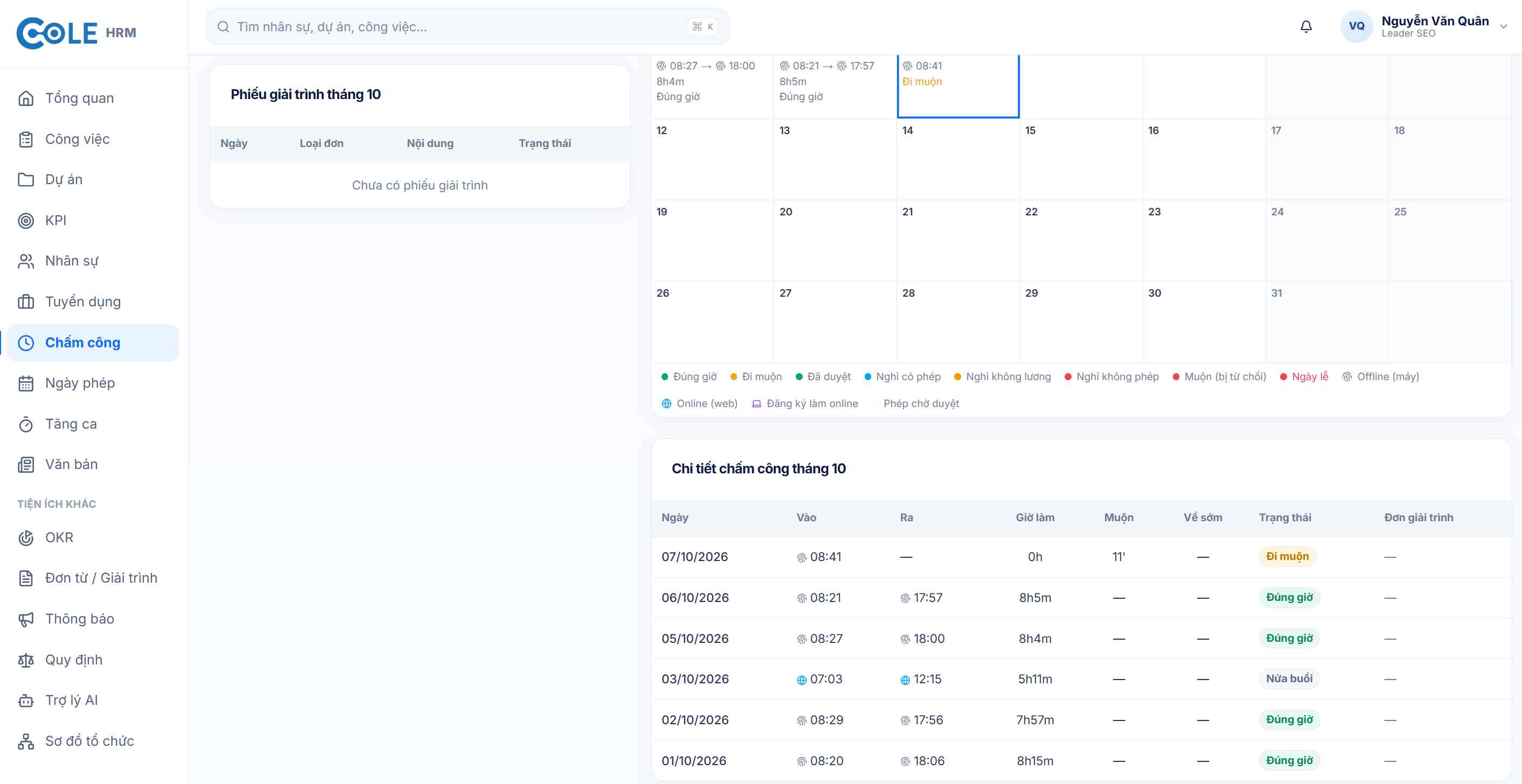The width and height of the screenshot is (1522, 784).
Task: Click the Đúng giờ badge for 06/10/2026
Action: [1289, 598]
